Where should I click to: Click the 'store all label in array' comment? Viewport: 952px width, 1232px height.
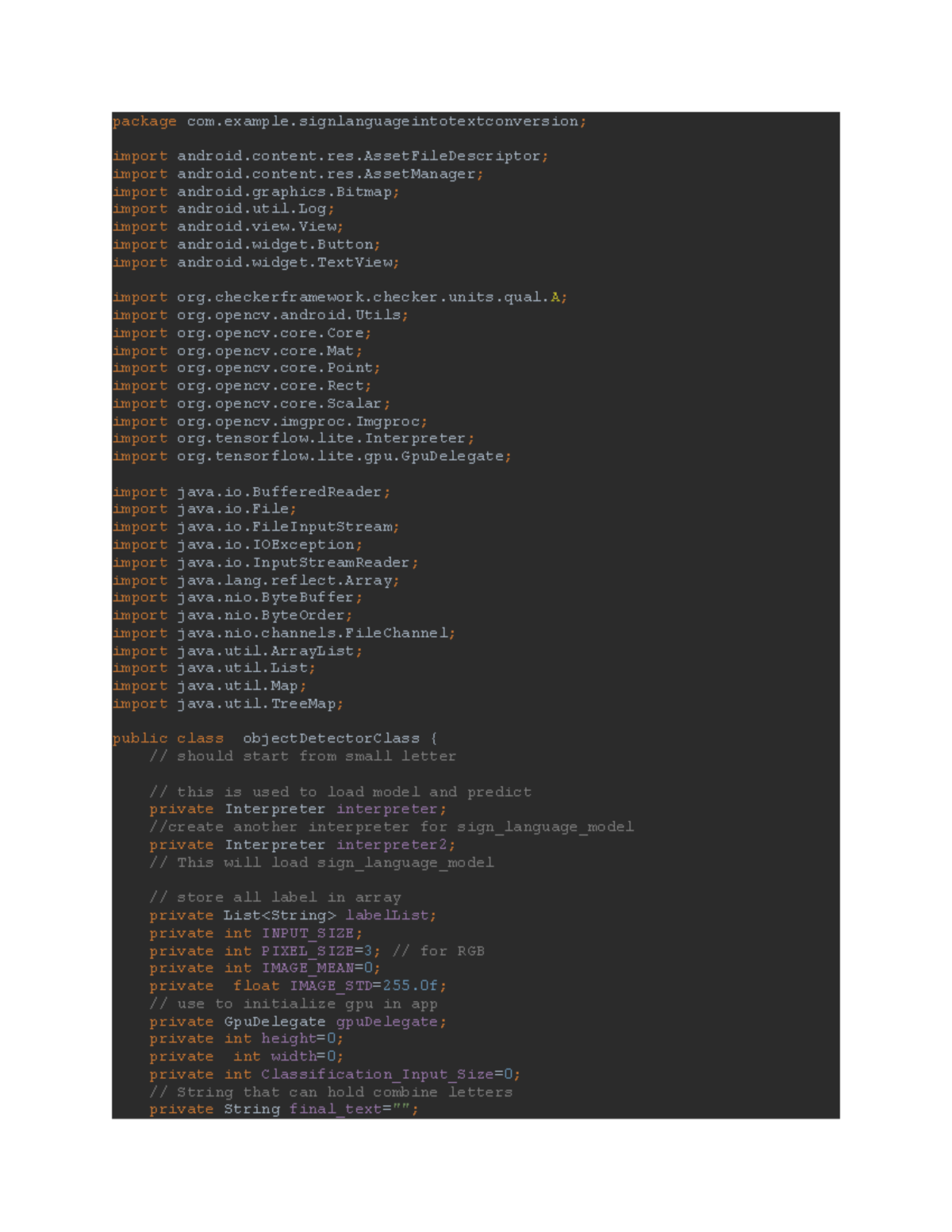pyautogui.click(x=274, y=897)
